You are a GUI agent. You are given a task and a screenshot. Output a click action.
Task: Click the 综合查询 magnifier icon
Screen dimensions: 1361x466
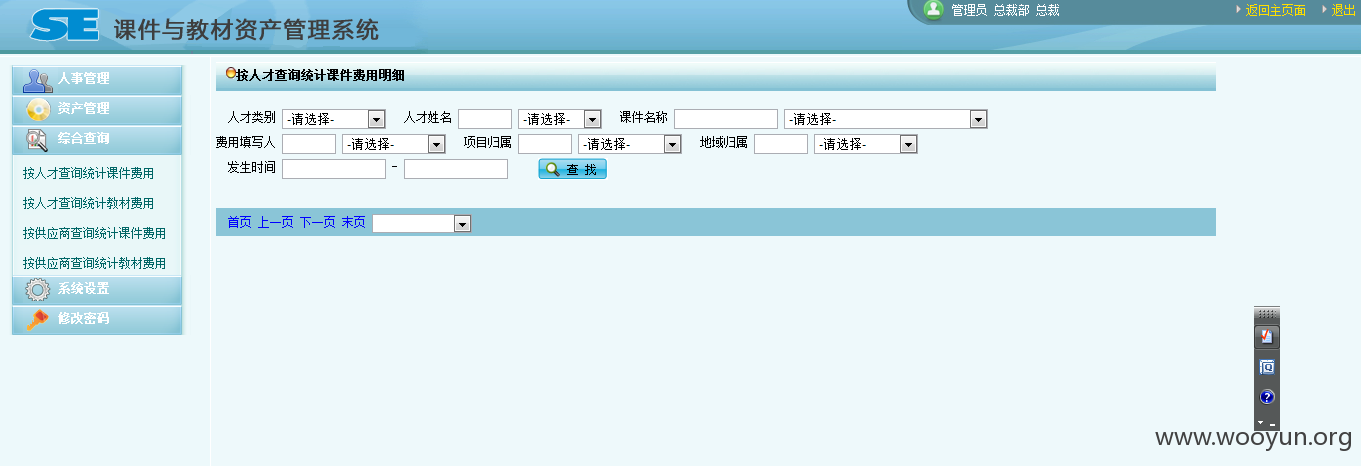[x=37, y=140]
